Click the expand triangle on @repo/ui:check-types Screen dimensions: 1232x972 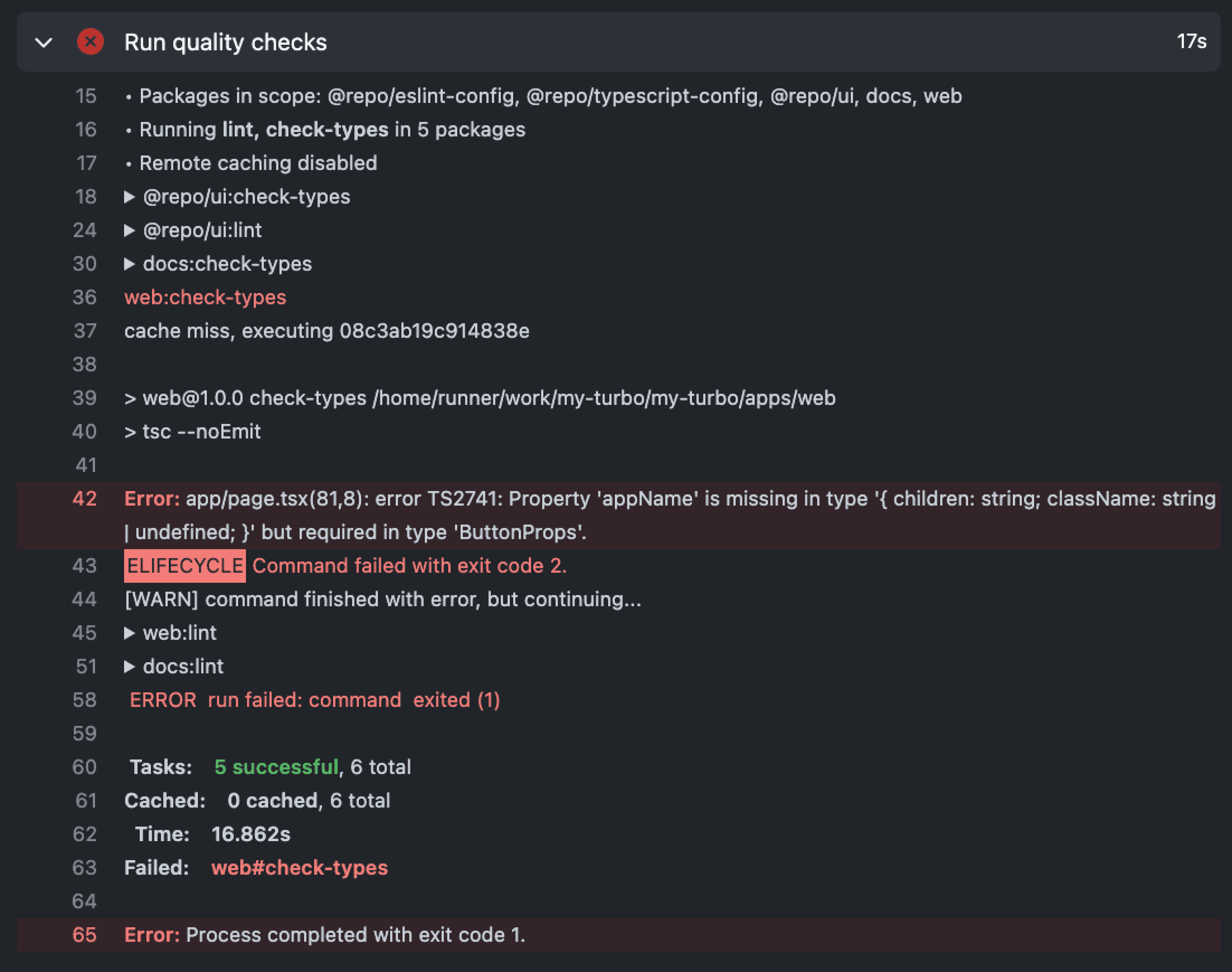[130, 196]
